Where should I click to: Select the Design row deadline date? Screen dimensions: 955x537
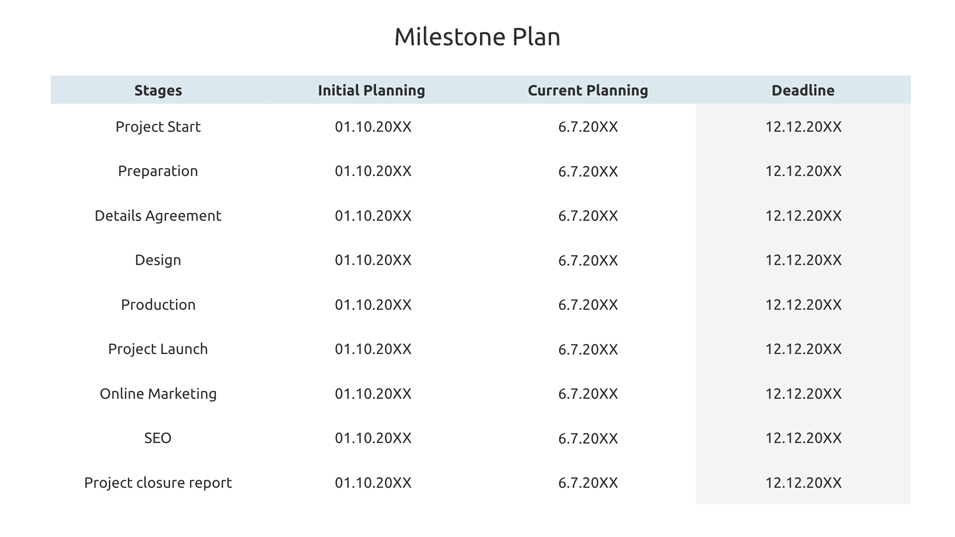pyautogui.click(x=803, y=260)
